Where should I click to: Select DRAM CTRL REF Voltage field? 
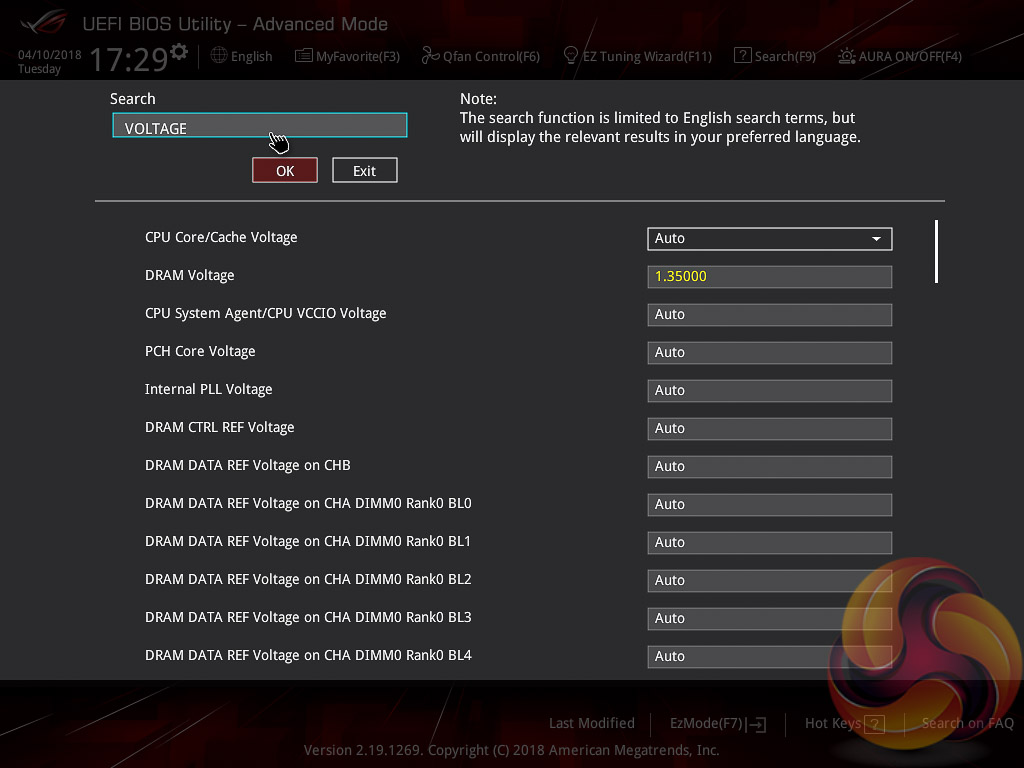point(769,428)
